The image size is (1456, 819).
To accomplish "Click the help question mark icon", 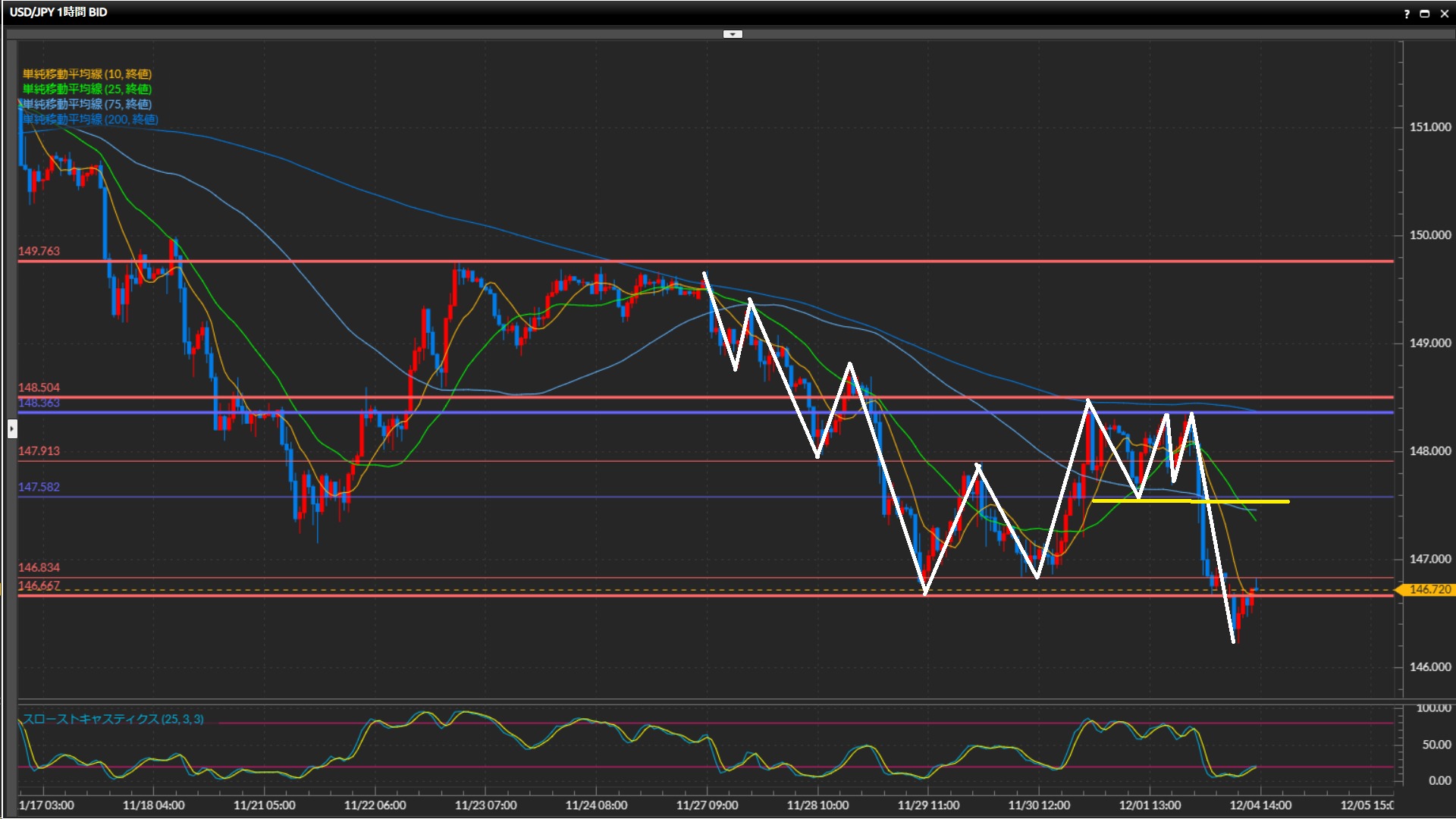I will [1407, 14].
